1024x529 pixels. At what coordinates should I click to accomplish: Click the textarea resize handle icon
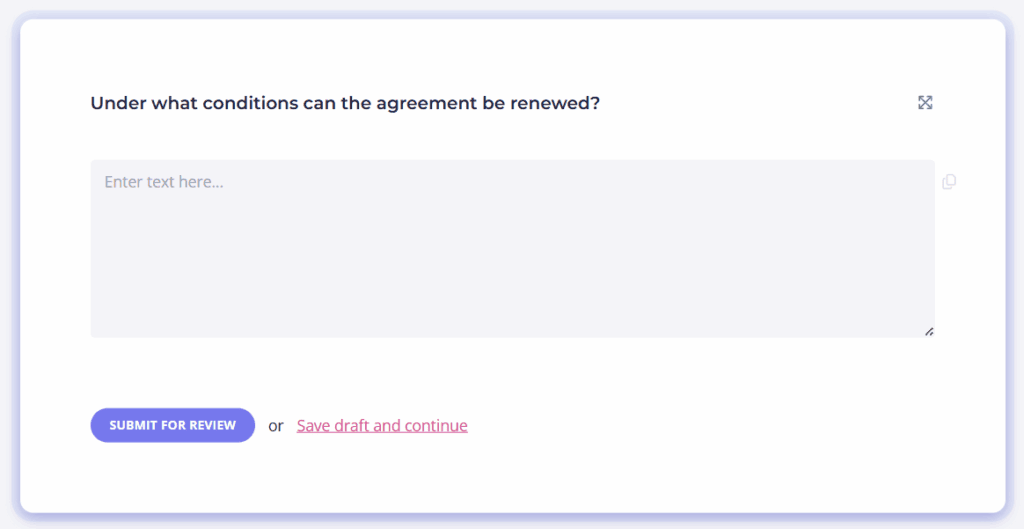(928, 331)
